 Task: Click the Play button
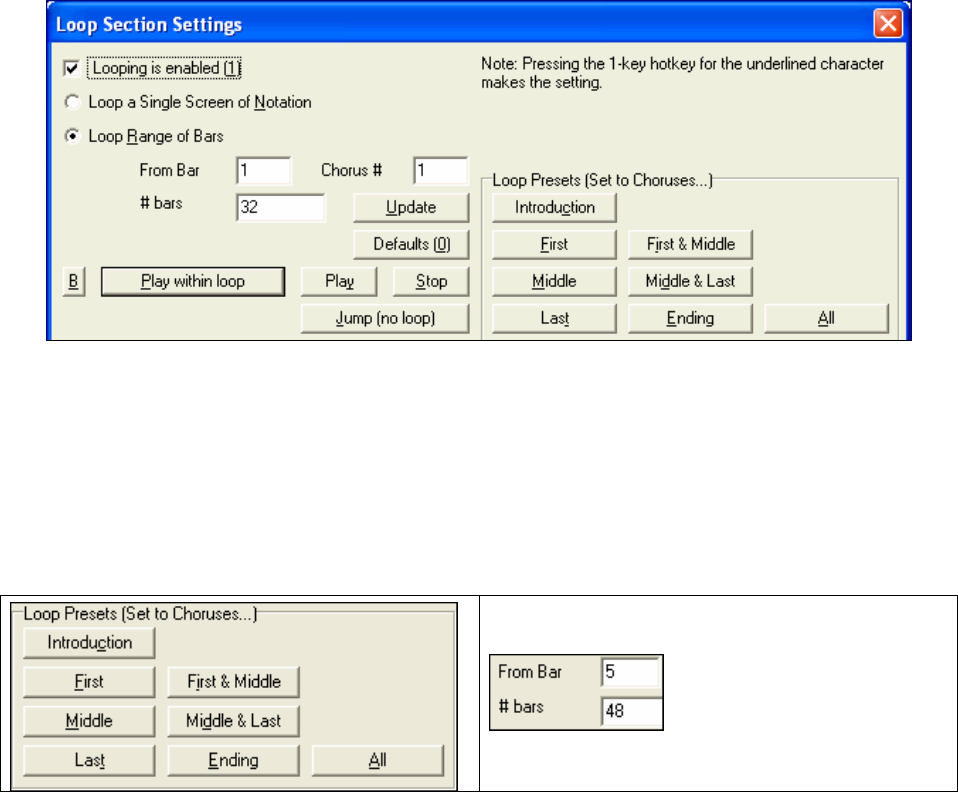(x=339, y=281)
